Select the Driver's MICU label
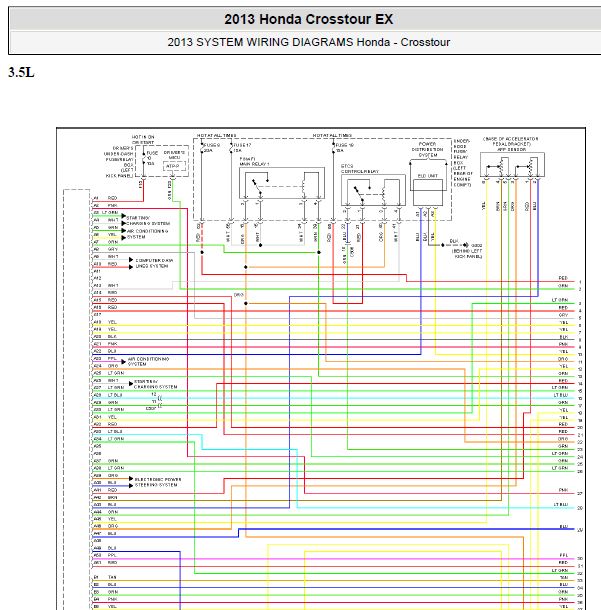The height and width of the screenshot is (610, 601). click(174, 155)
